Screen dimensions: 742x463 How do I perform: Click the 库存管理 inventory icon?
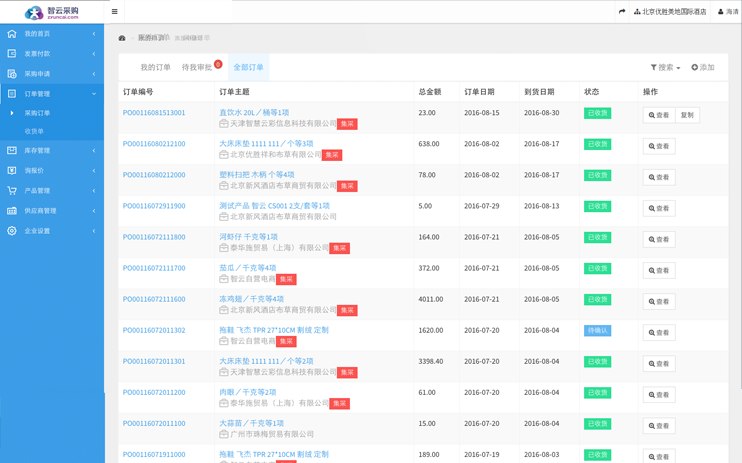12,151
